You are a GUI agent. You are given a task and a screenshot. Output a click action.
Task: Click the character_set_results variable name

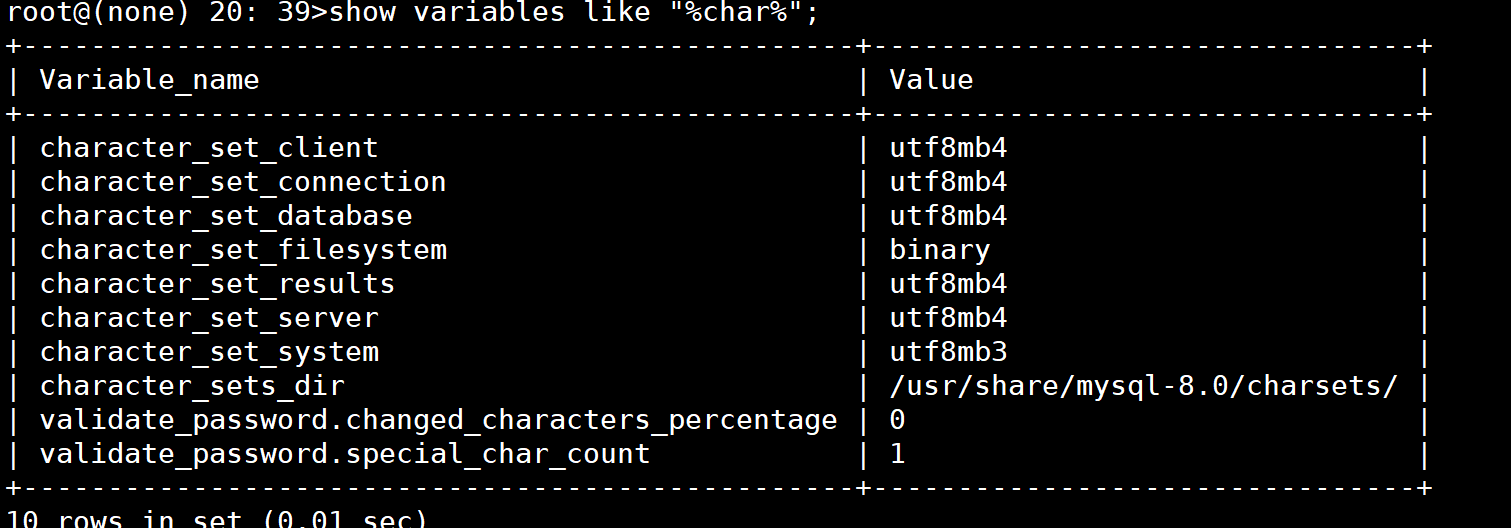click(217, 284)
